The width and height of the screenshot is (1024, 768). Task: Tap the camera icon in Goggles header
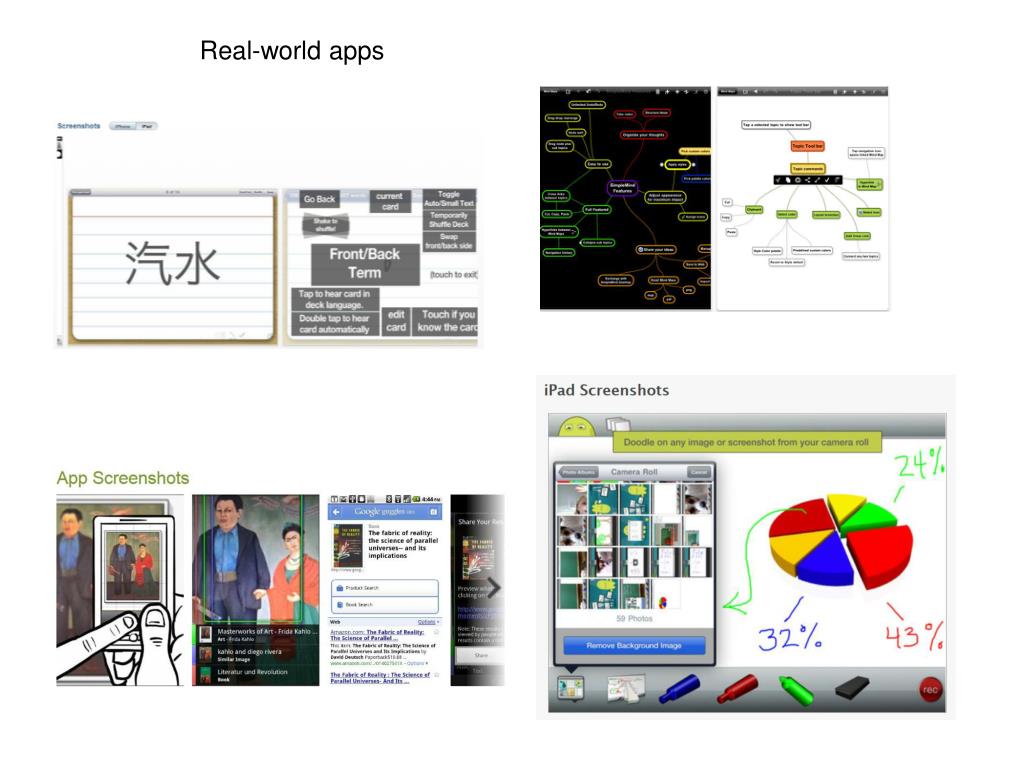433,512
